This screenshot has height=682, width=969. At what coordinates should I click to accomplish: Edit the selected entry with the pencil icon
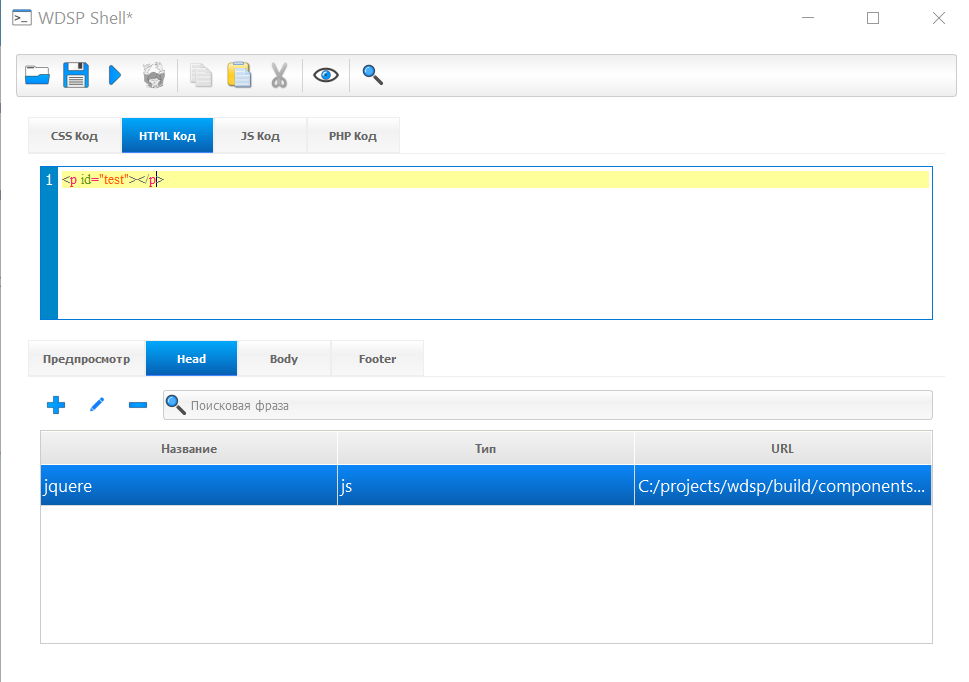pos(97,405)
